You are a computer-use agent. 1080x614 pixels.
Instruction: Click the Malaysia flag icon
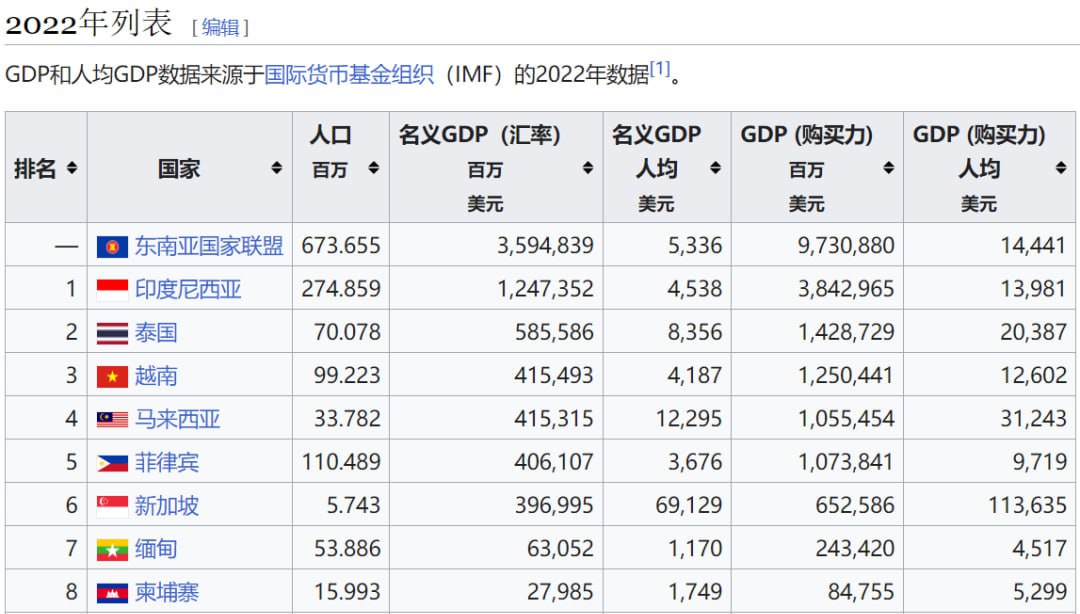pos(112,419)
